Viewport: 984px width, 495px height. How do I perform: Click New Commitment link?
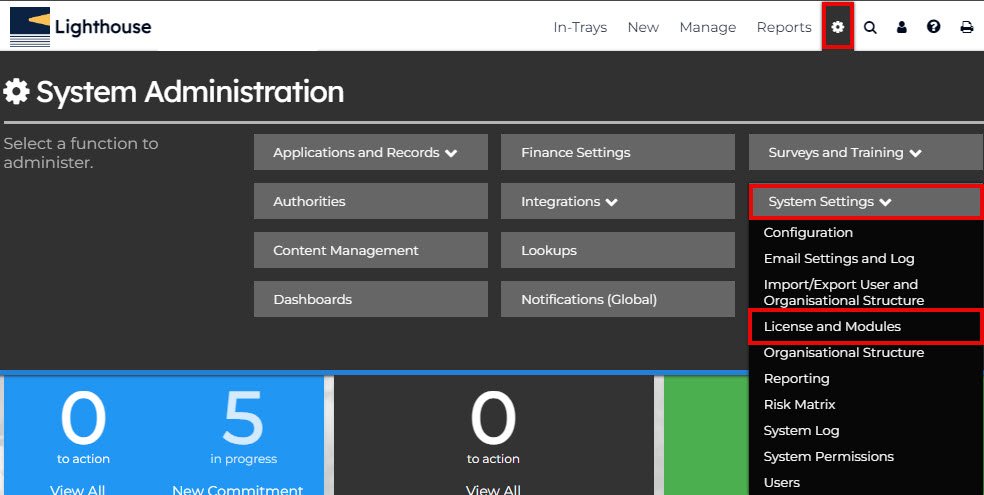pos(237,489)
